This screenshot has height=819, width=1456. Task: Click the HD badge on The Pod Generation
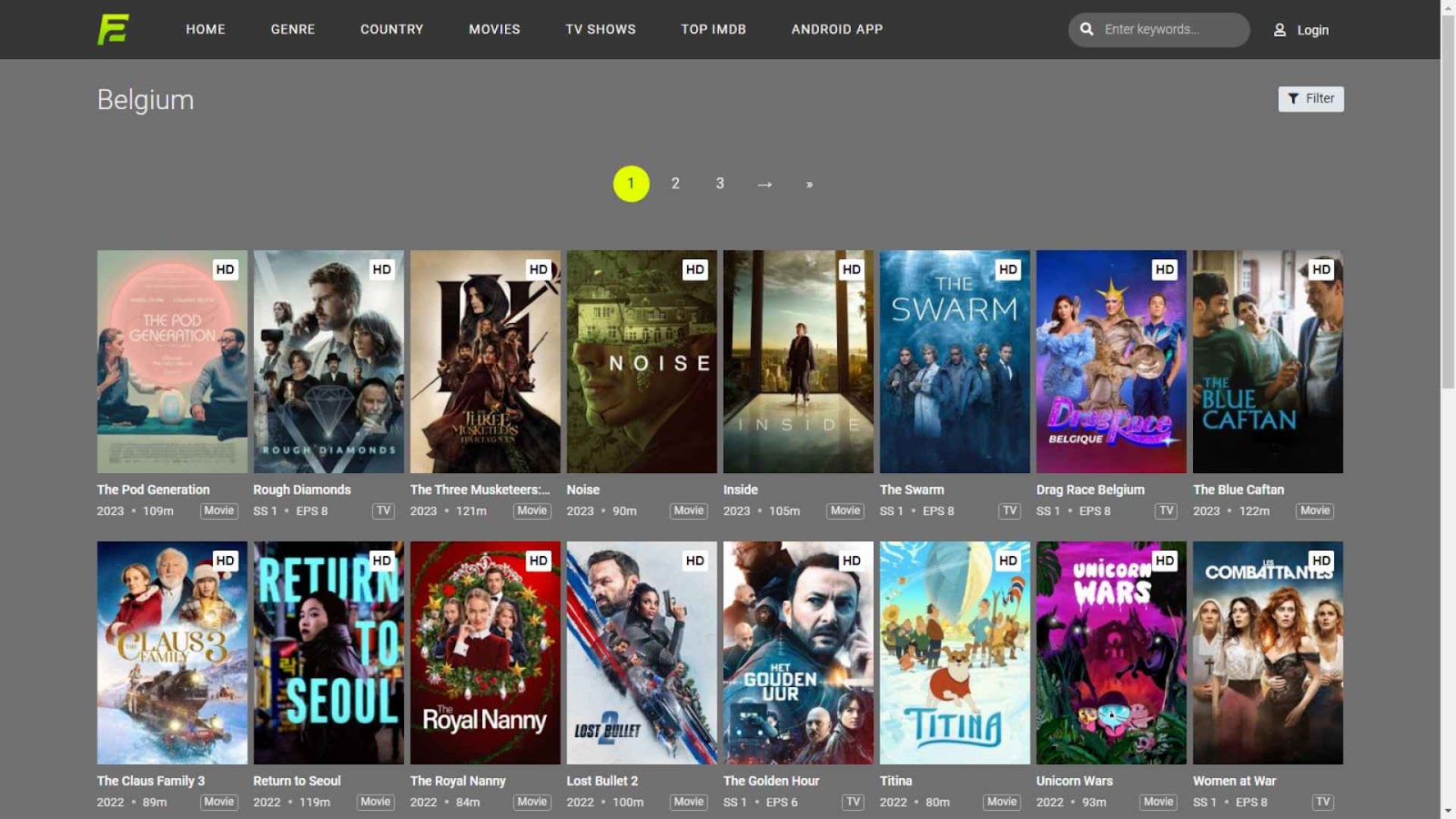coord(226,269)
